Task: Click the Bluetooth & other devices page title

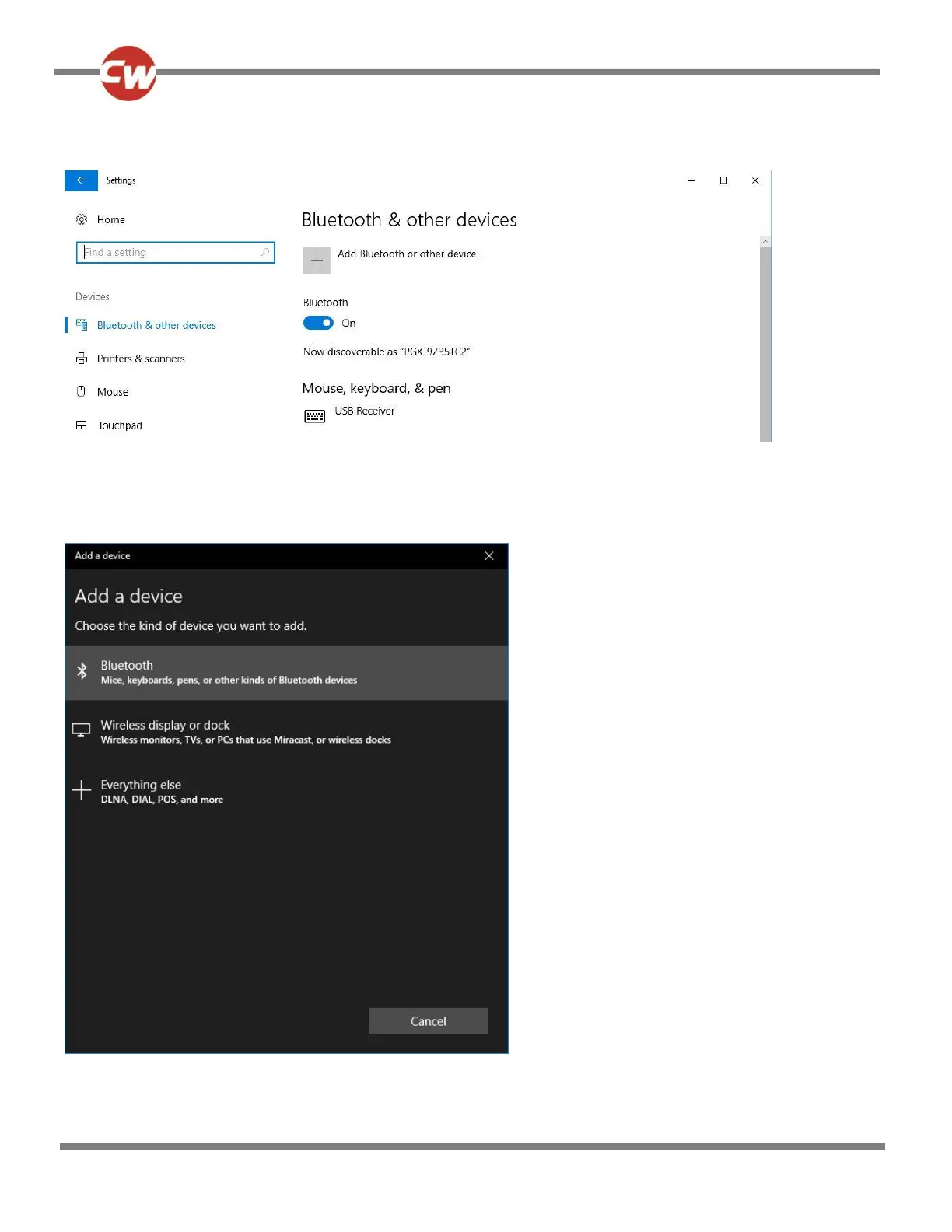Action: (x=409, y=220)
